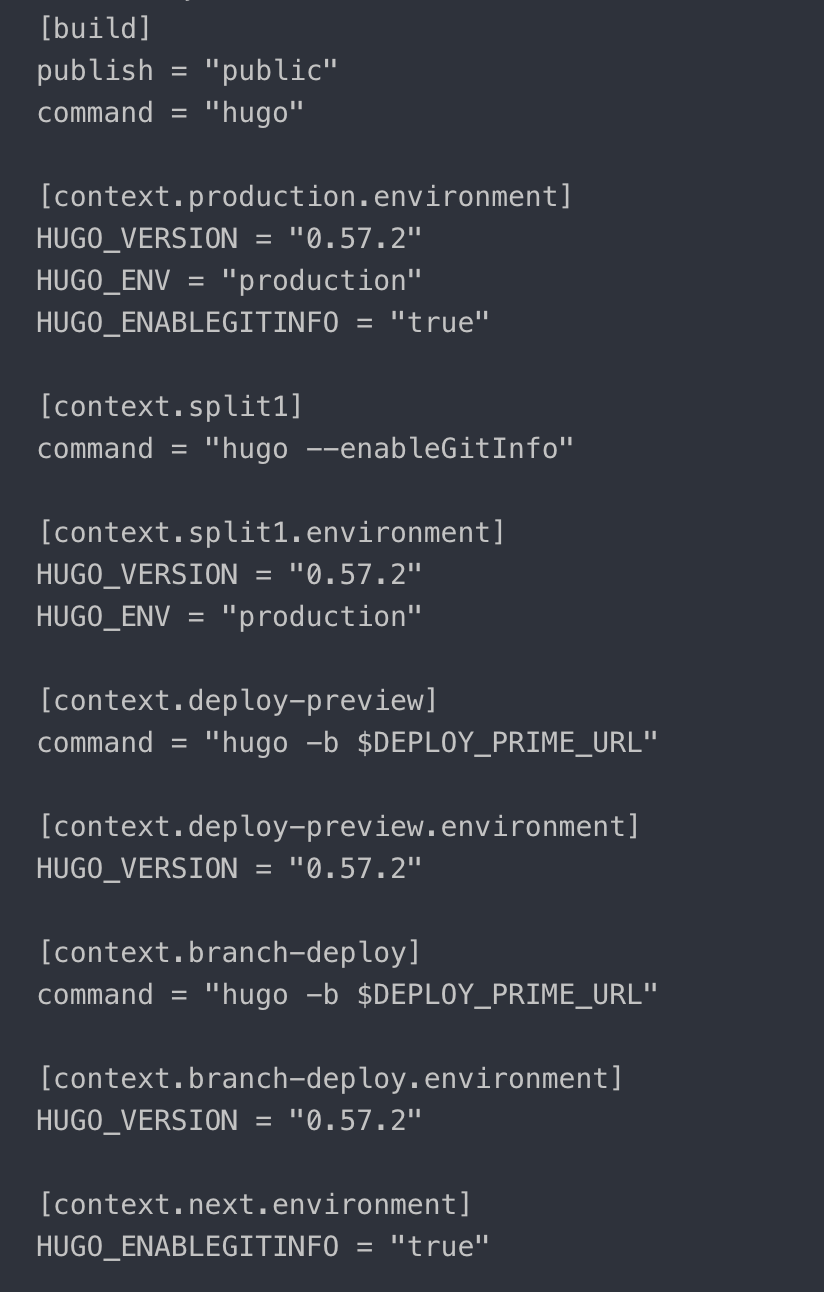824x1292 pixels.
Task: Click the [context.split1.environment] header
Action: point(271,532)
